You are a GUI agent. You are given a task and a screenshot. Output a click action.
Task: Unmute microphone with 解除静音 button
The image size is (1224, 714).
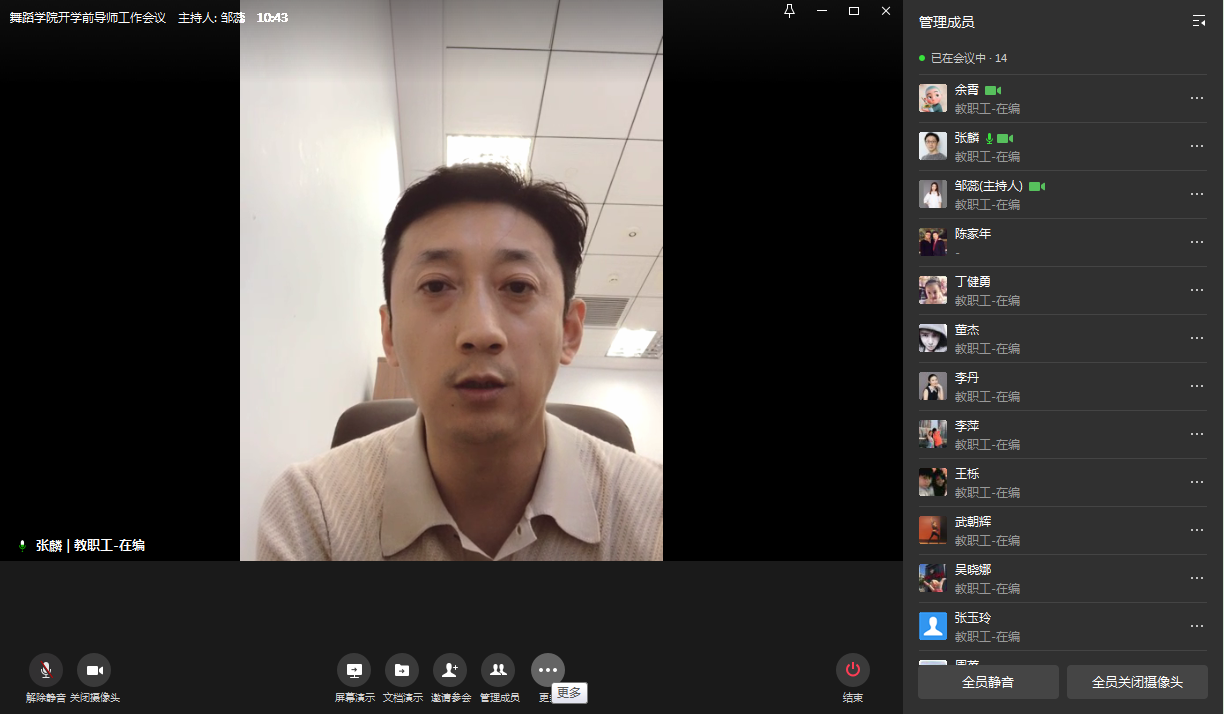tap(45, 670)
